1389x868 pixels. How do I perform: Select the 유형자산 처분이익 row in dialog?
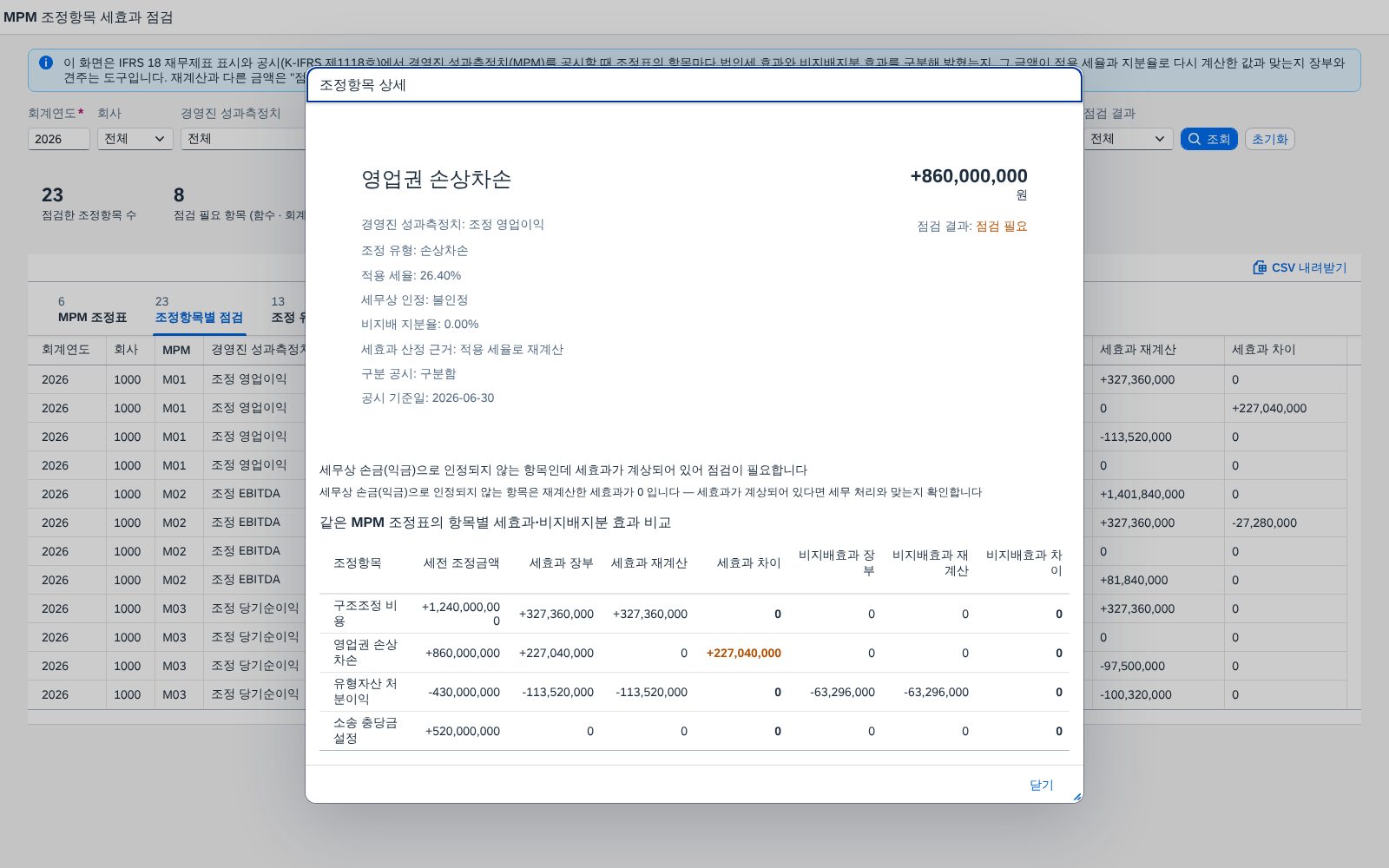click(694, 692)
